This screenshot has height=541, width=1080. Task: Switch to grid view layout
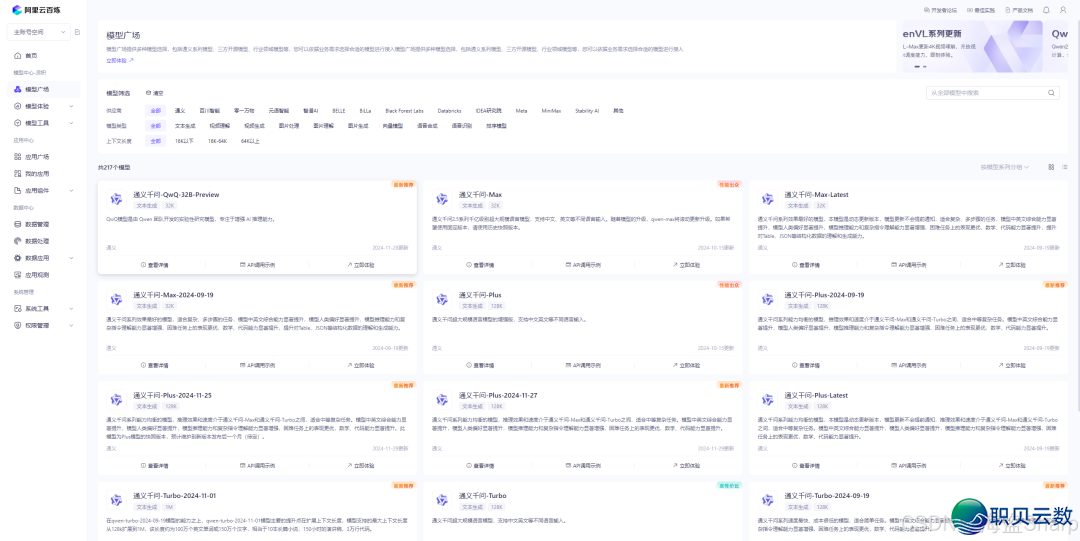coord(1051,167)
